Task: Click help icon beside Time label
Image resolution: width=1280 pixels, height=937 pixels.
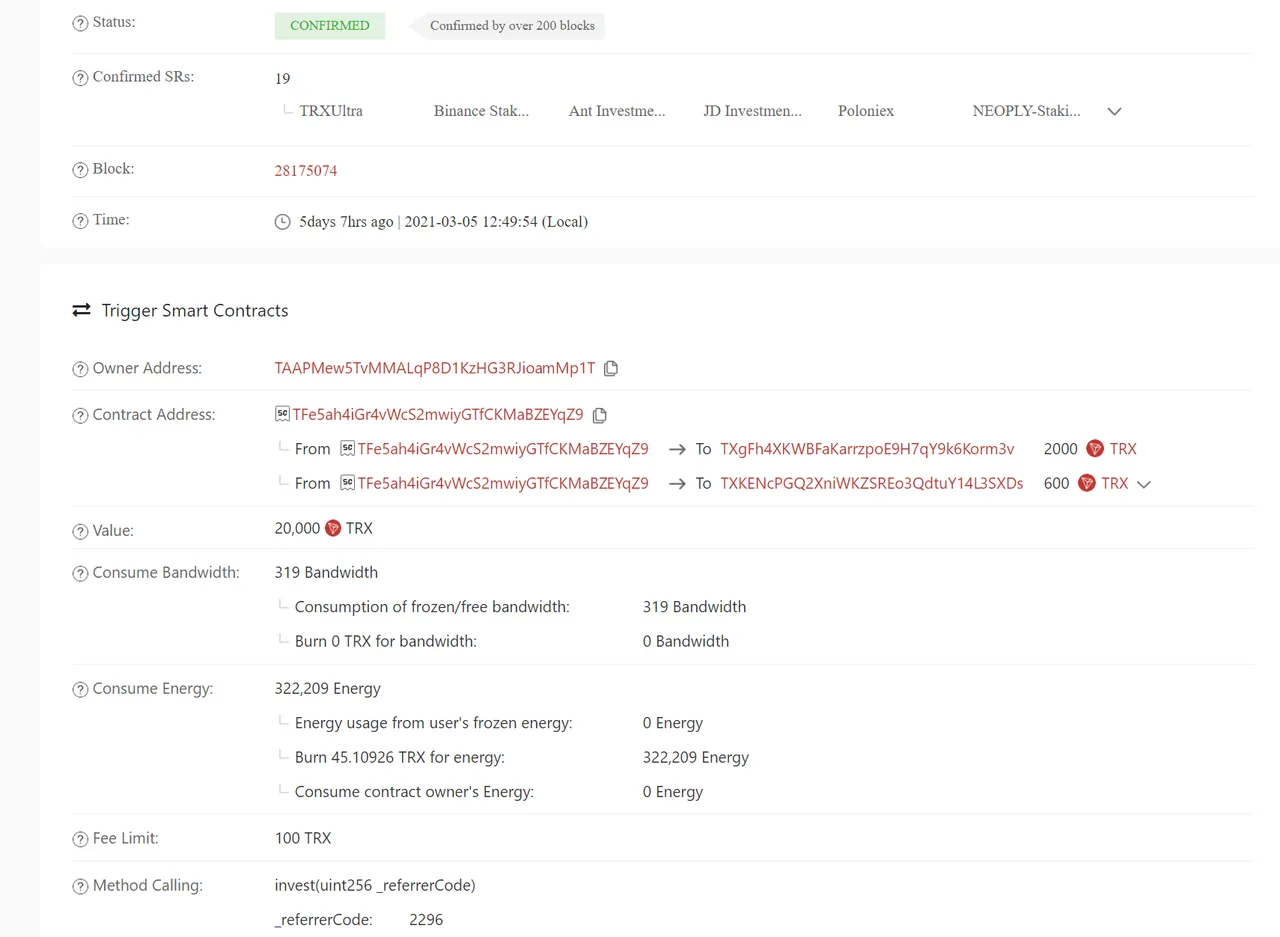Action: pos(80,222)
